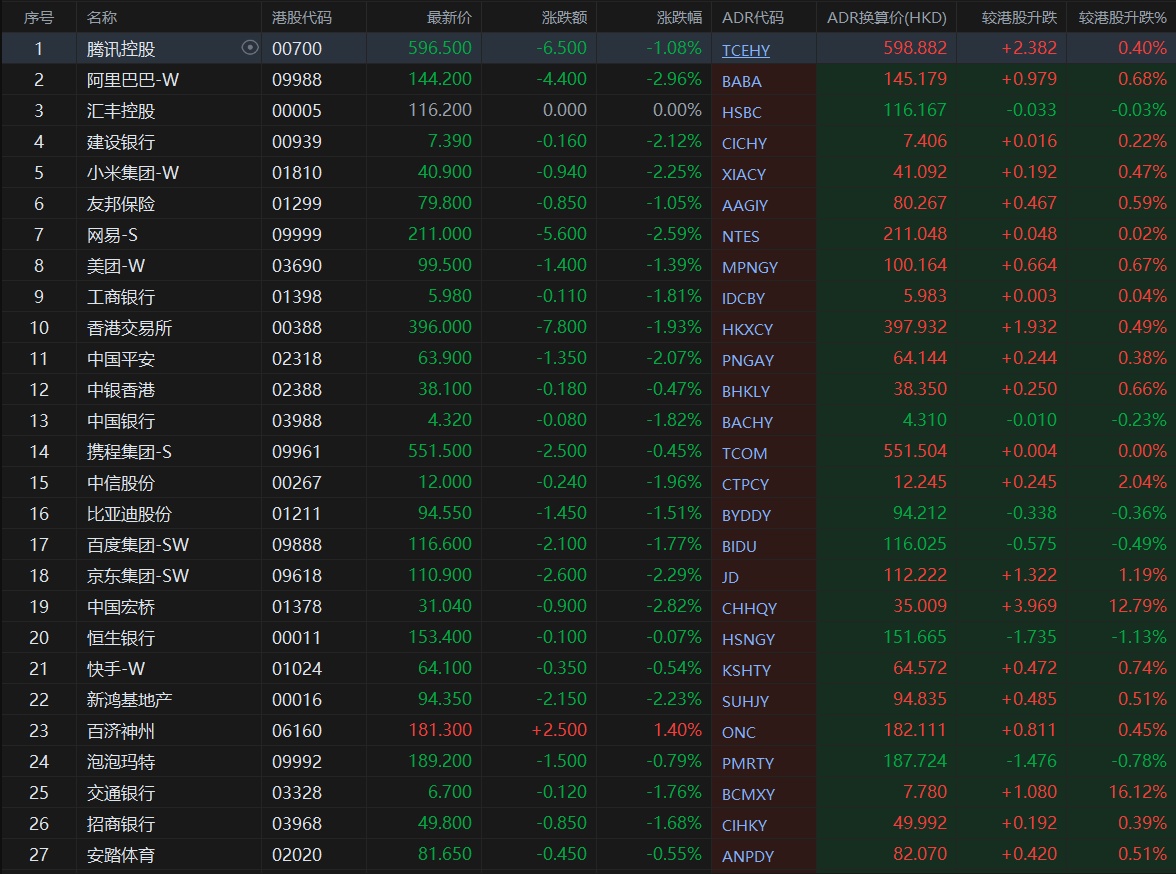Click the circle icon beside 腾讯控股
Viewport: 1176px width, 874px height.
pos(250,48)
